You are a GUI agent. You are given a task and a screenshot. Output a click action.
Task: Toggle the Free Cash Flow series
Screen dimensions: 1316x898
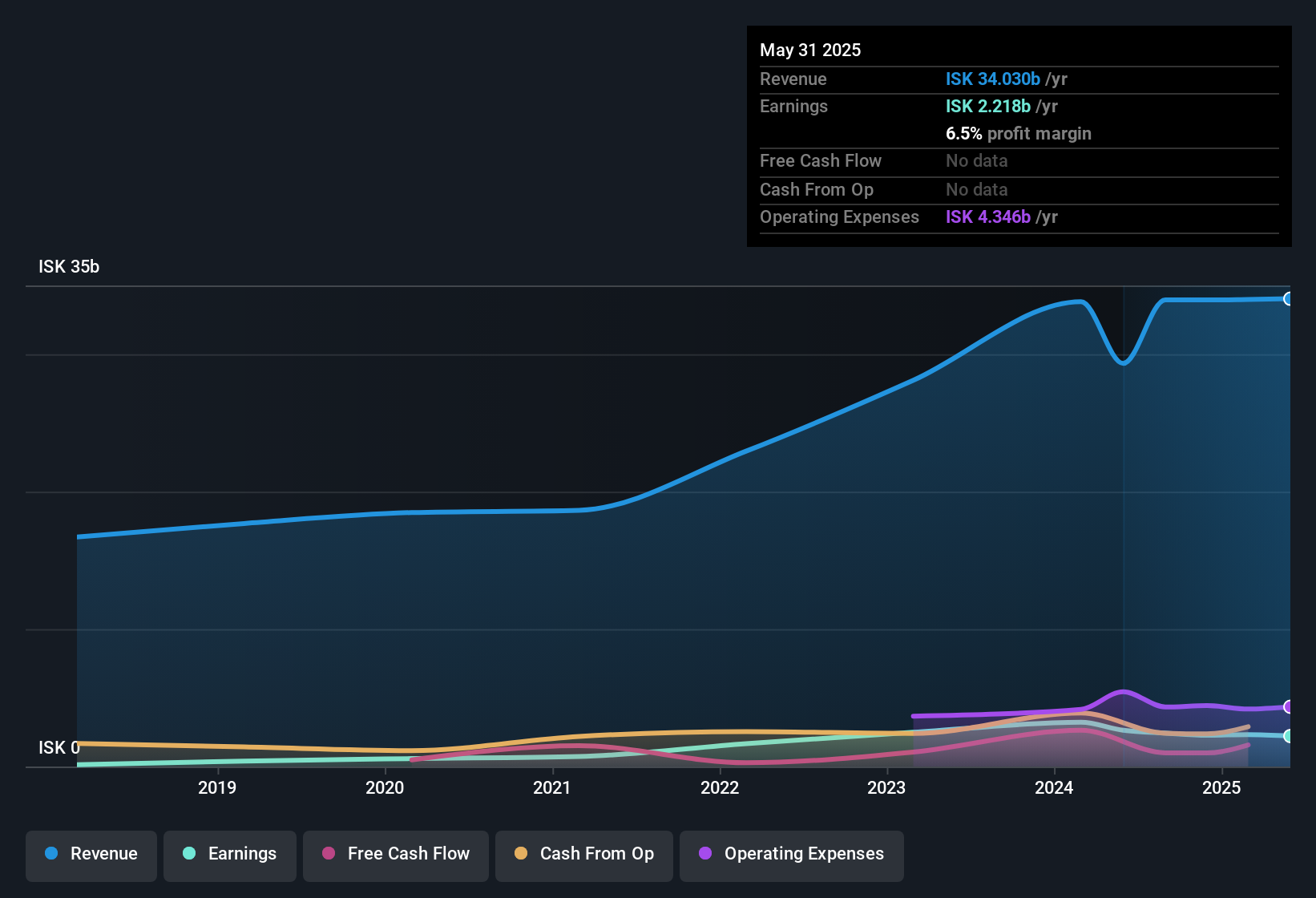pos(396,856)
